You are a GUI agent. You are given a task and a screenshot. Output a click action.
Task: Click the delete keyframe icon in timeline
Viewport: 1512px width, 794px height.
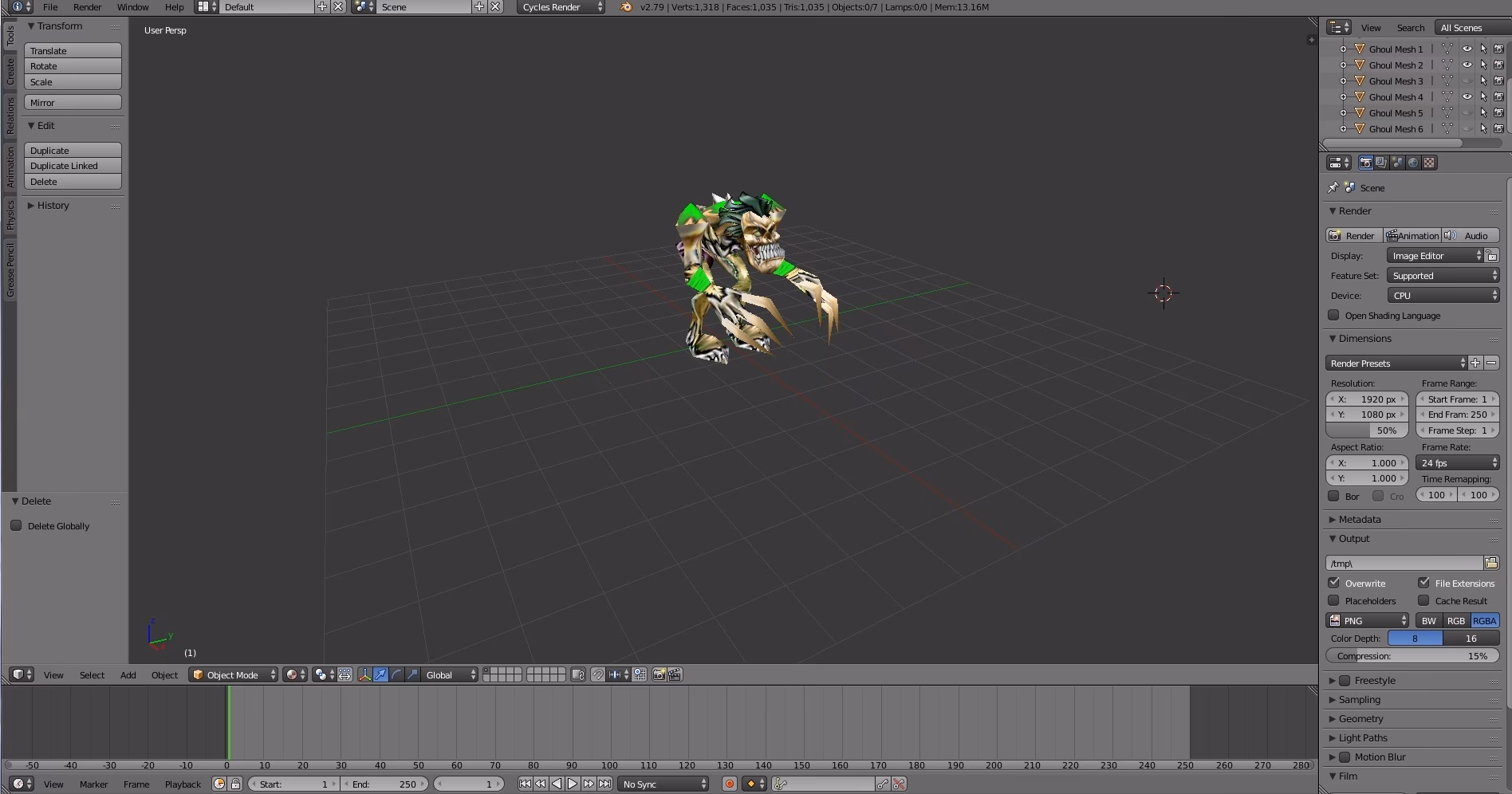899,784
